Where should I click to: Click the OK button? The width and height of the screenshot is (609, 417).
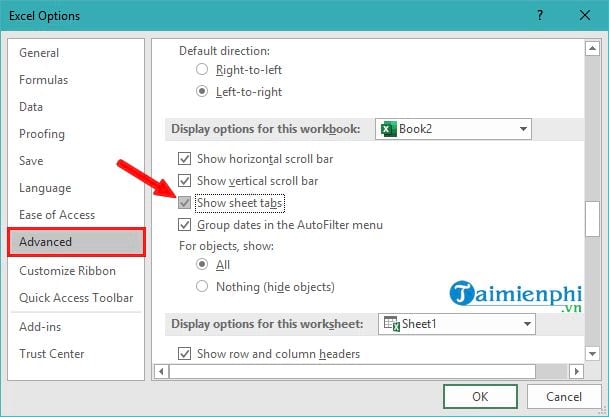click(x=480, y=396)
